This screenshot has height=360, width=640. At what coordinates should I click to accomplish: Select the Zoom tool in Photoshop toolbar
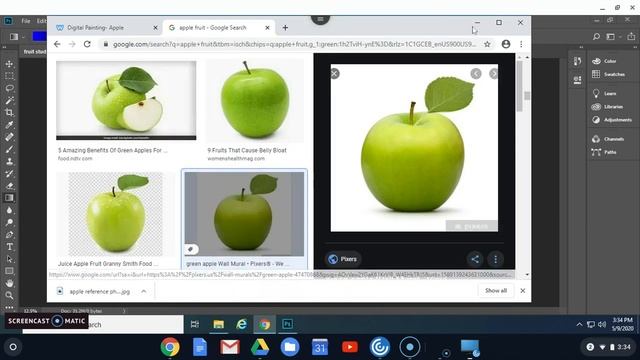click(x=9, y=295)
